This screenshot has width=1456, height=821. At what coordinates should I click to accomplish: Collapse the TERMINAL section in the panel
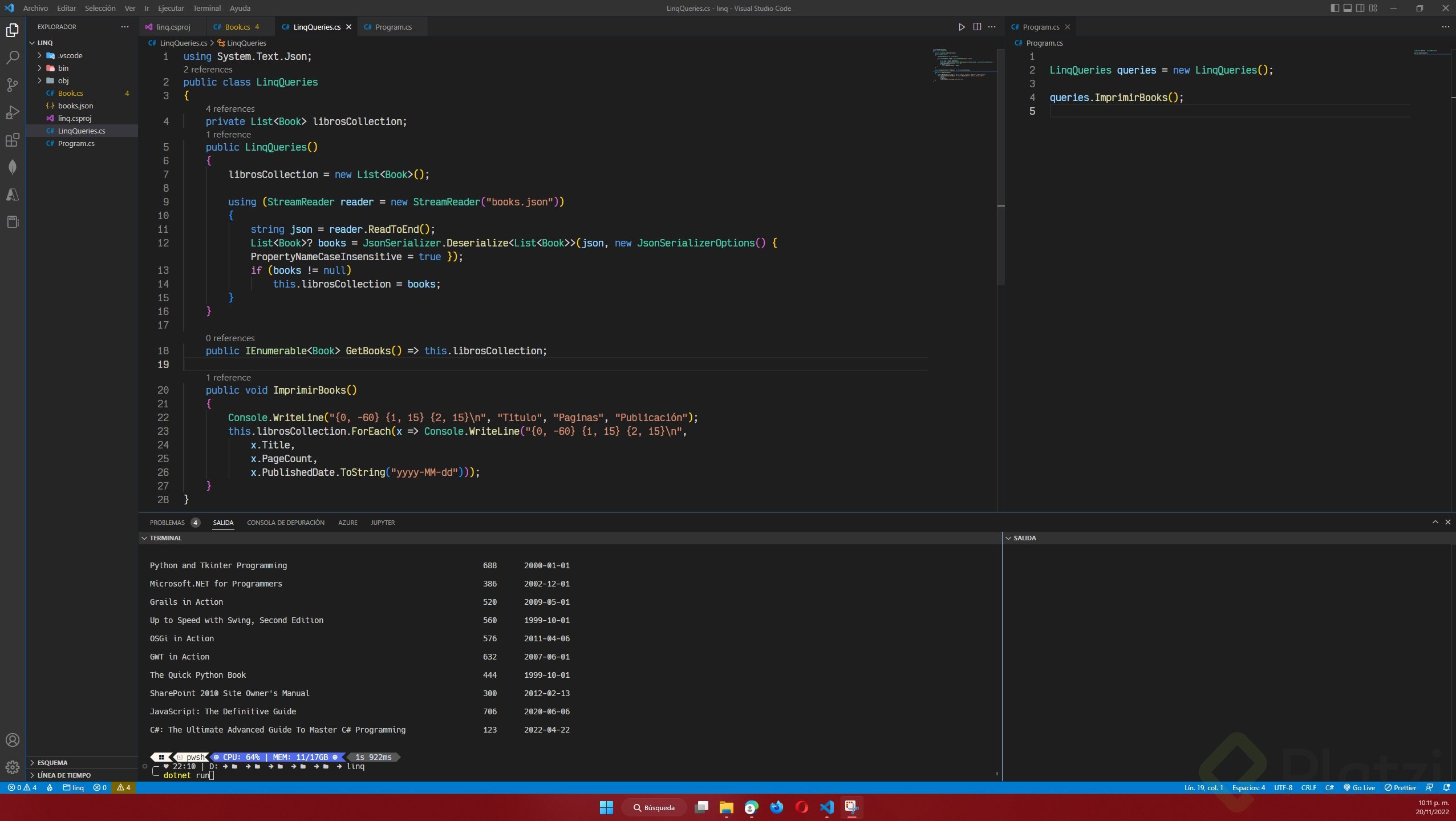click(144, 537)
